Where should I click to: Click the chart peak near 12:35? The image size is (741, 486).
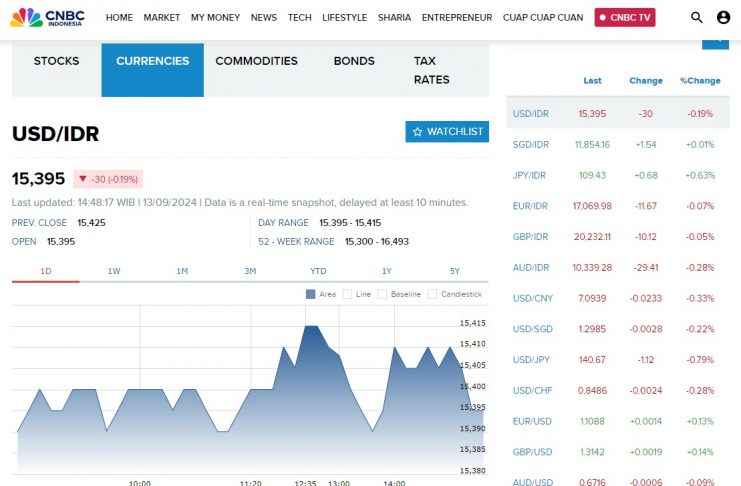311,327
